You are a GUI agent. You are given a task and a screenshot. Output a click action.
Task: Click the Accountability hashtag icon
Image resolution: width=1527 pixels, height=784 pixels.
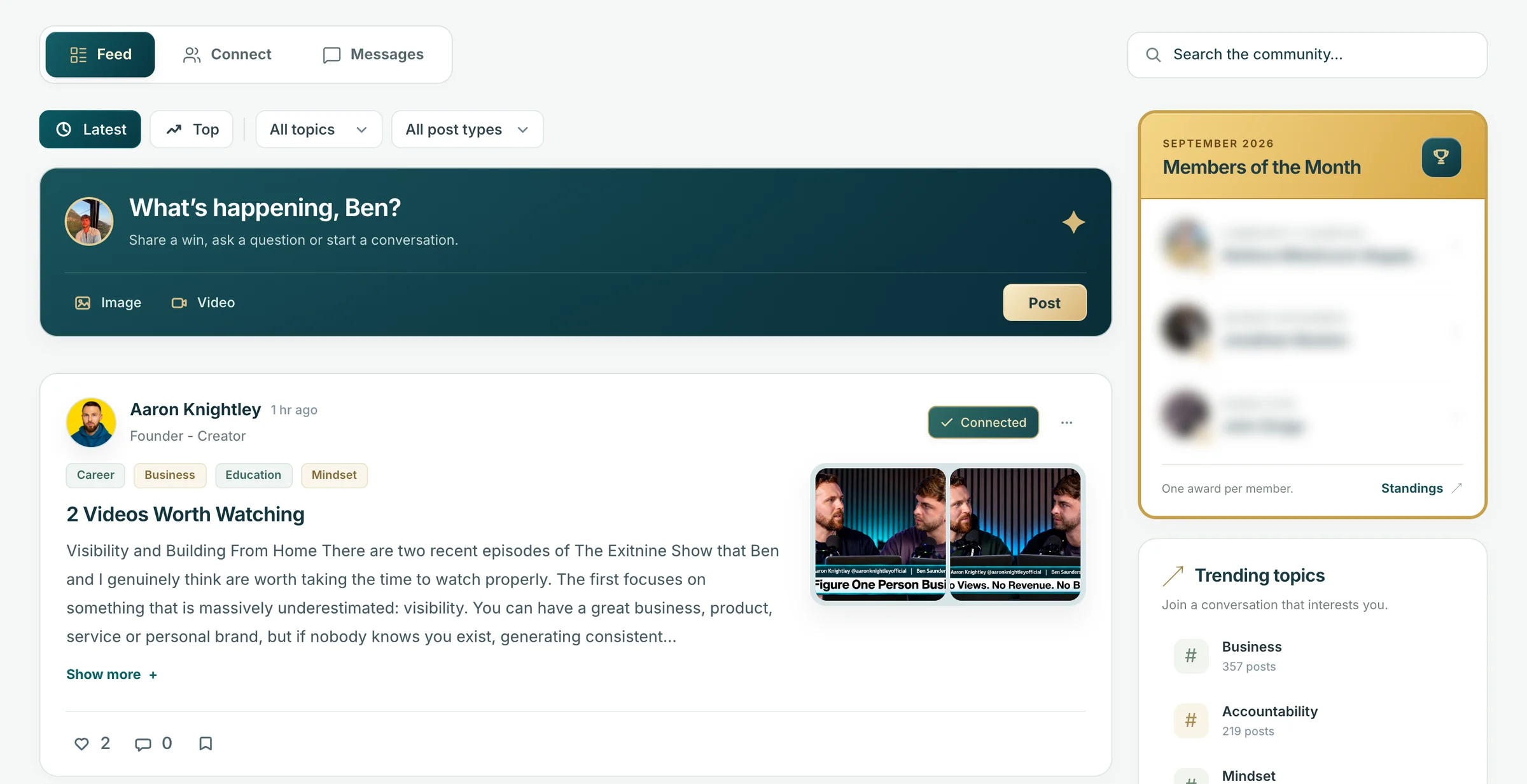1191,720
